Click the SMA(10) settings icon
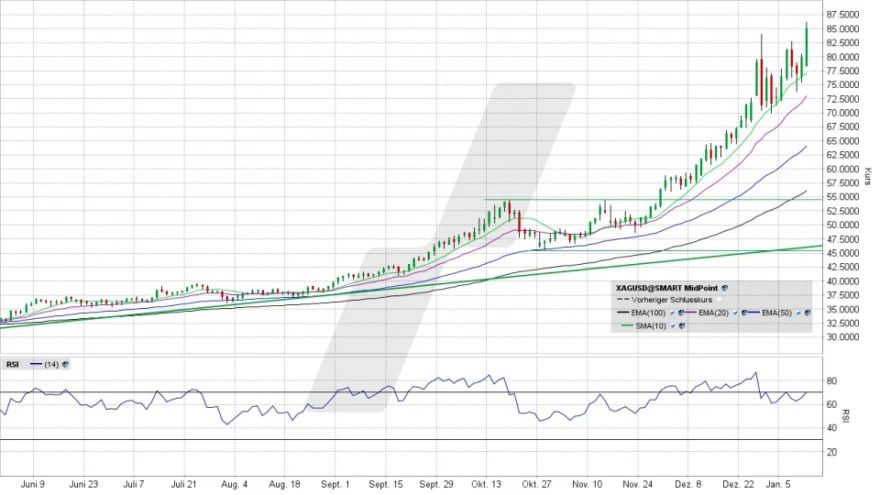The height and width of the screenshot is (495, 880). pyautogui.click(x=681, y=325)
